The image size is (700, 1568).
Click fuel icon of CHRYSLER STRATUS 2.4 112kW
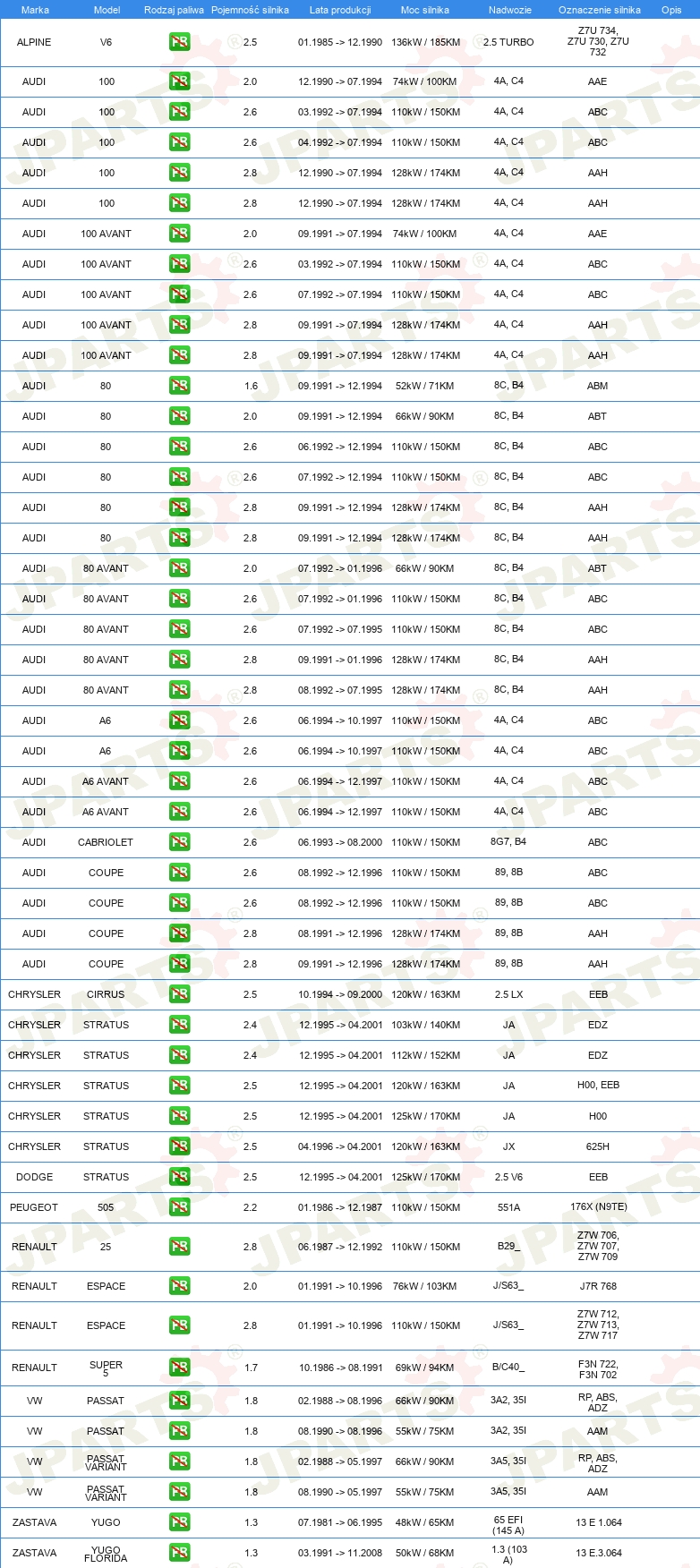click(x=180, y=1055)
